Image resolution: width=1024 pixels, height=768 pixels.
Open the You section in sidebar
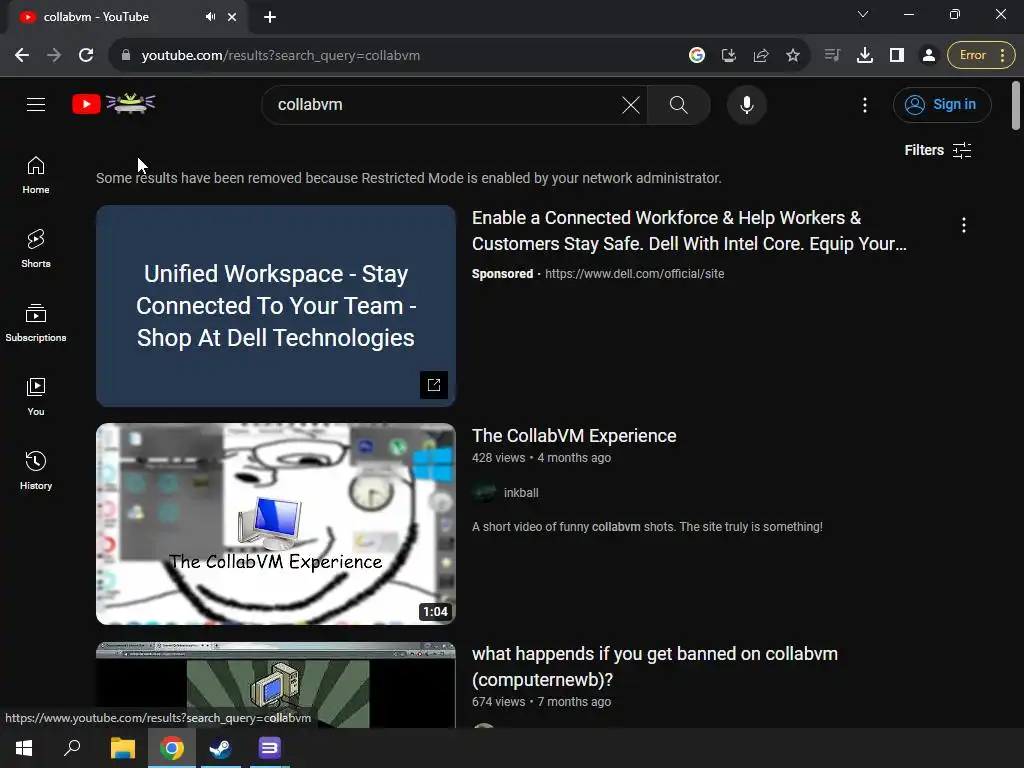point(36,396)
